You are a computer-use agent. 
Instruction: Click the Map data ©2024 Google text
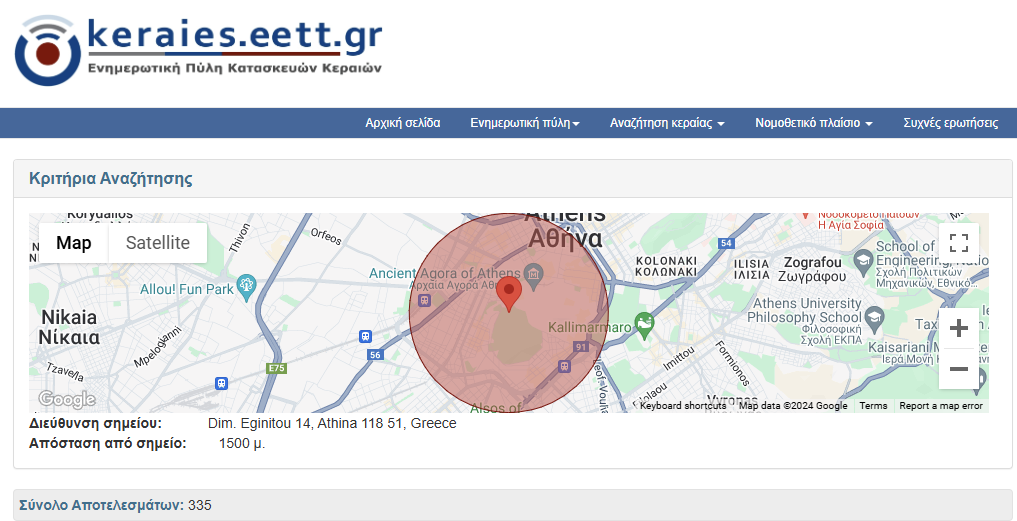[793, 406]
